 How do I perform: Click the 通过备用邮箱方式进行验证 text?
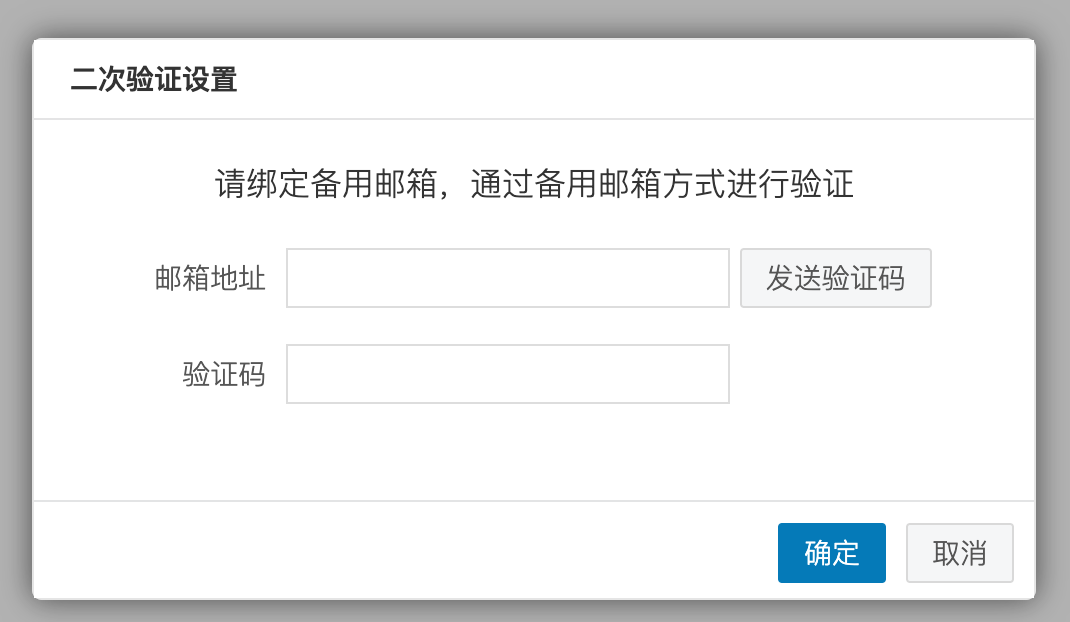tap(662, 185)
